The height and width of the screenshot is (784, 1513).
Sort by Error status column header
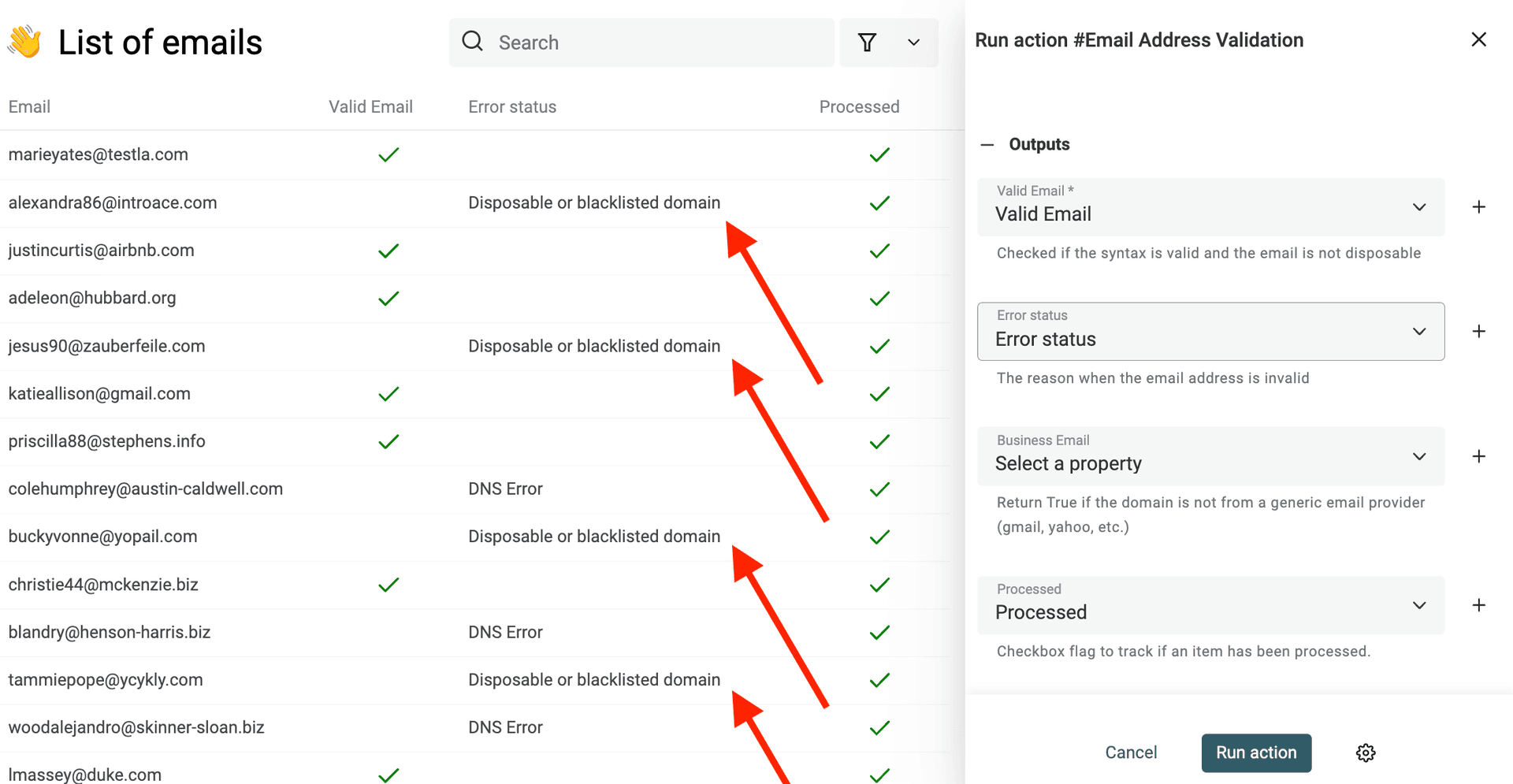(512, 107)
